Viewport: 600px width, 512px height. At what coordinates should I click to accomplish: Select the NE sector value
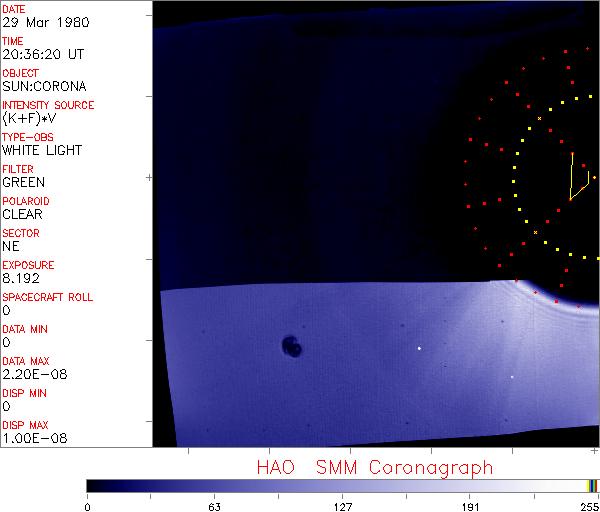11,247
